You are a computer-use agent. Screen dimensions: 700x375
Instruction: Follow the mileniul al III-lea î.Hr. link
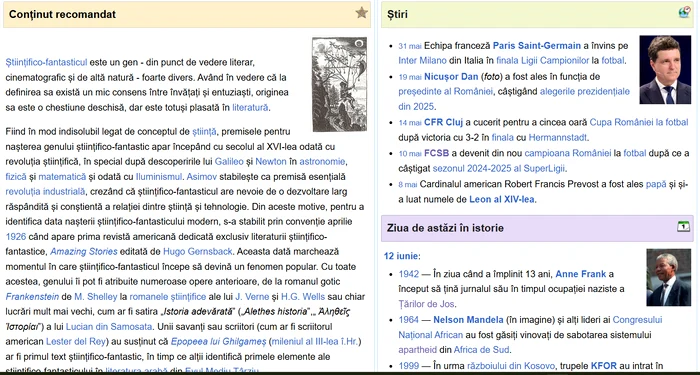[x=314, y=342]
